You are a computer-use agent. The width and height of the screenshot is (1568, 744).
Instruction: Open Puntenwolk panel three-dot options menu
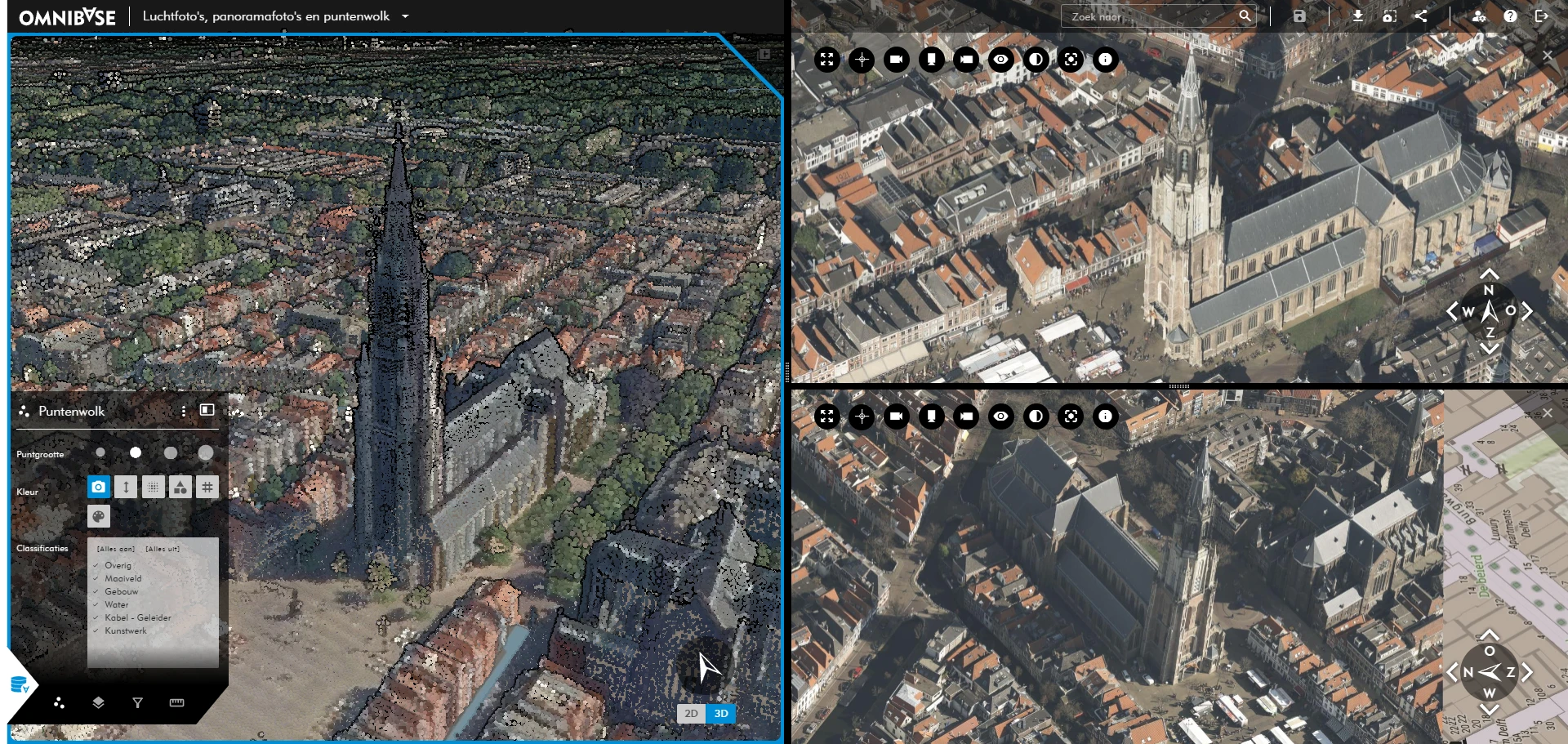click(184, 411)
